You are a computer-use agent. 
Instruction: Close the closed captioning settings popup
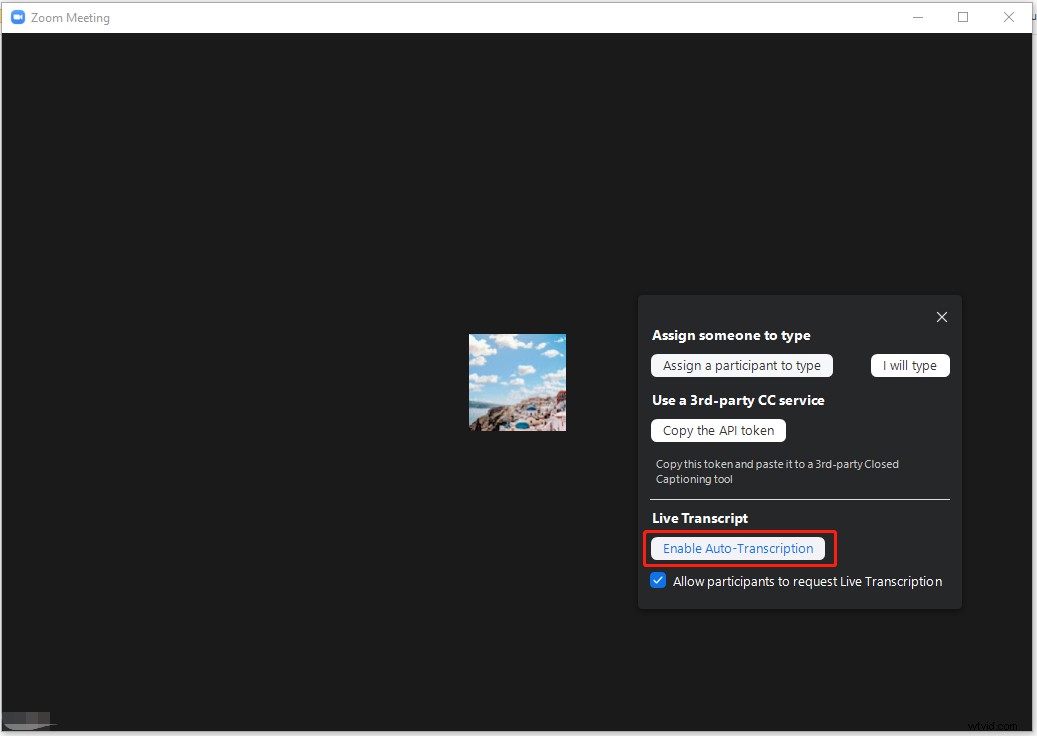941,317
